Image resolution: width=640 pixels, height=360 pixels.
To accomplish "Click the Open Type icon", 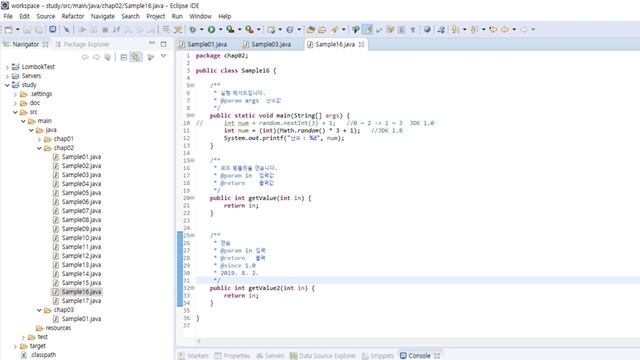I will 311,29.
